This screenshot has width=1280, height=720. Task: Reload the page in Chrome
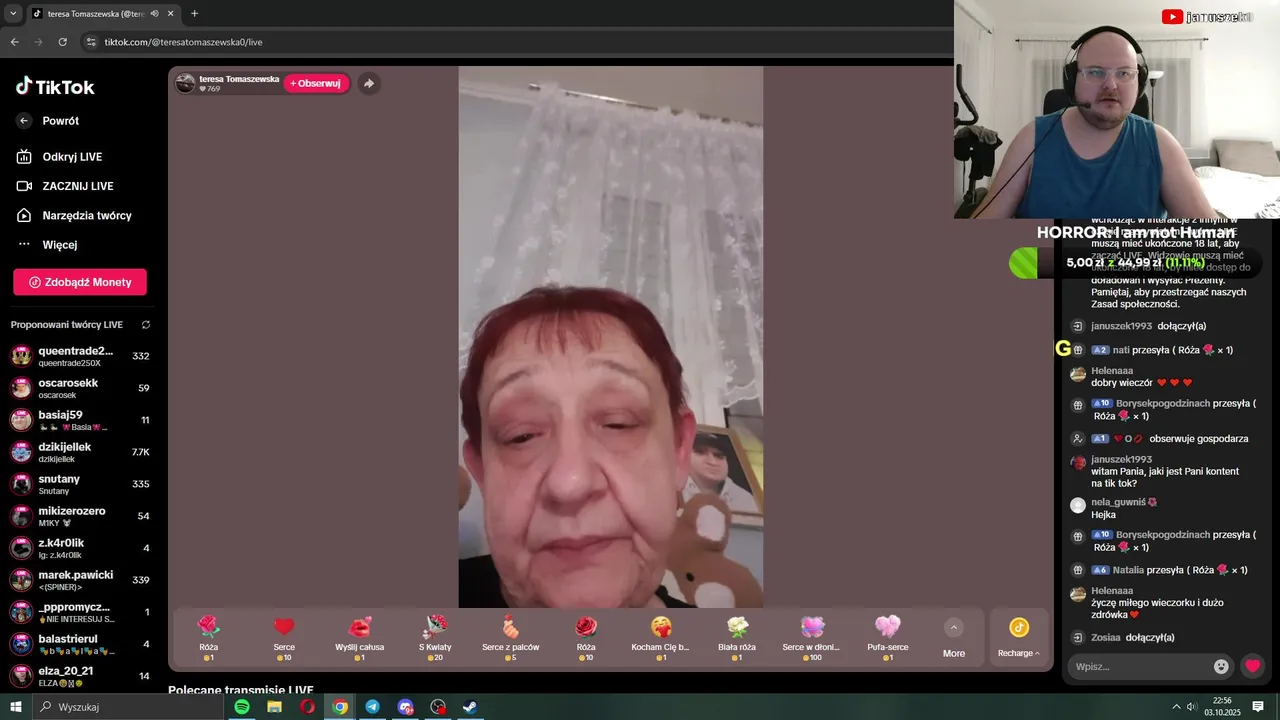(x=62, y=42)
